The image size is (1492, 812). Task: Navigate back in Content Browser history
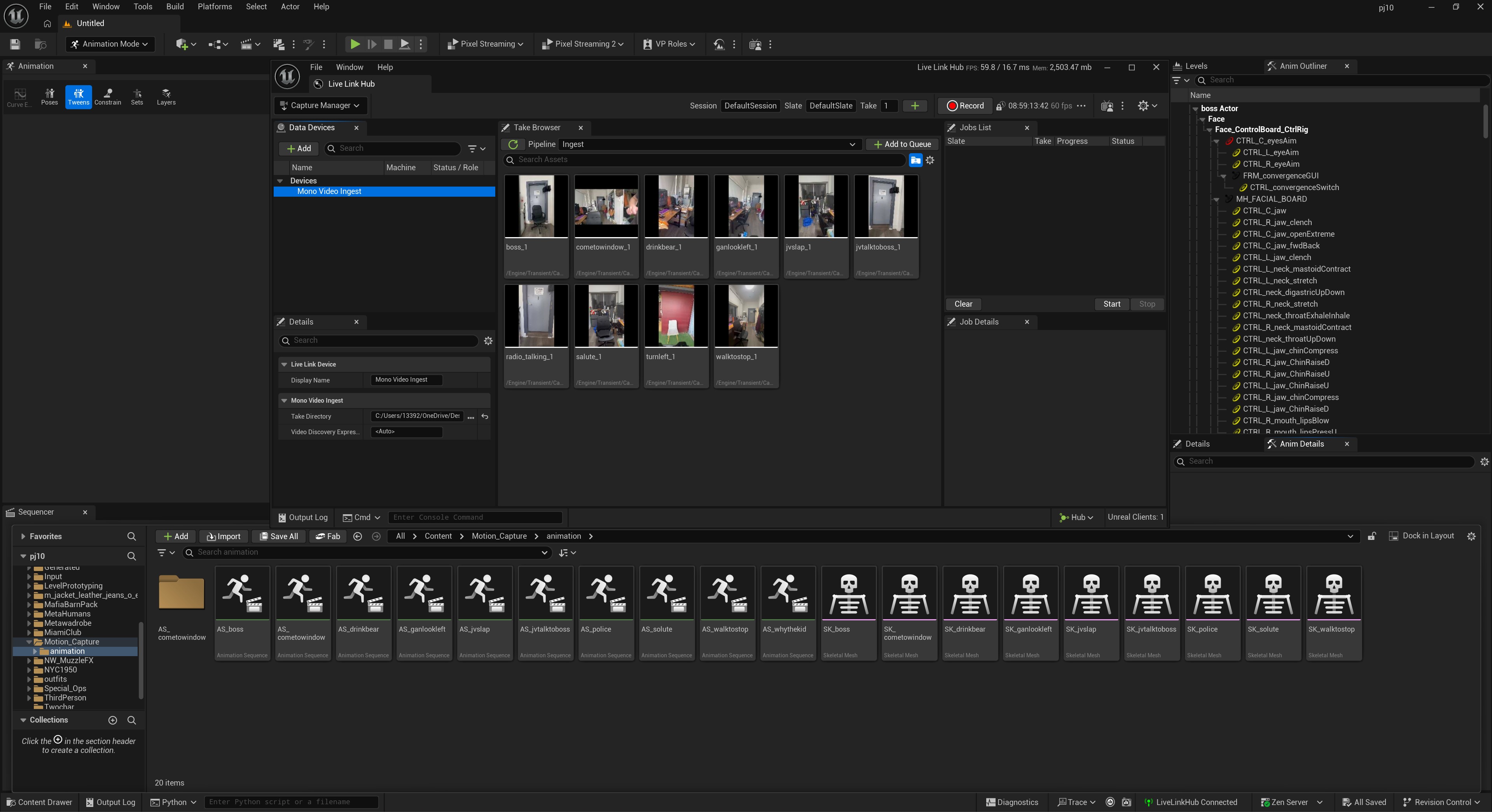tap(358, 536)
